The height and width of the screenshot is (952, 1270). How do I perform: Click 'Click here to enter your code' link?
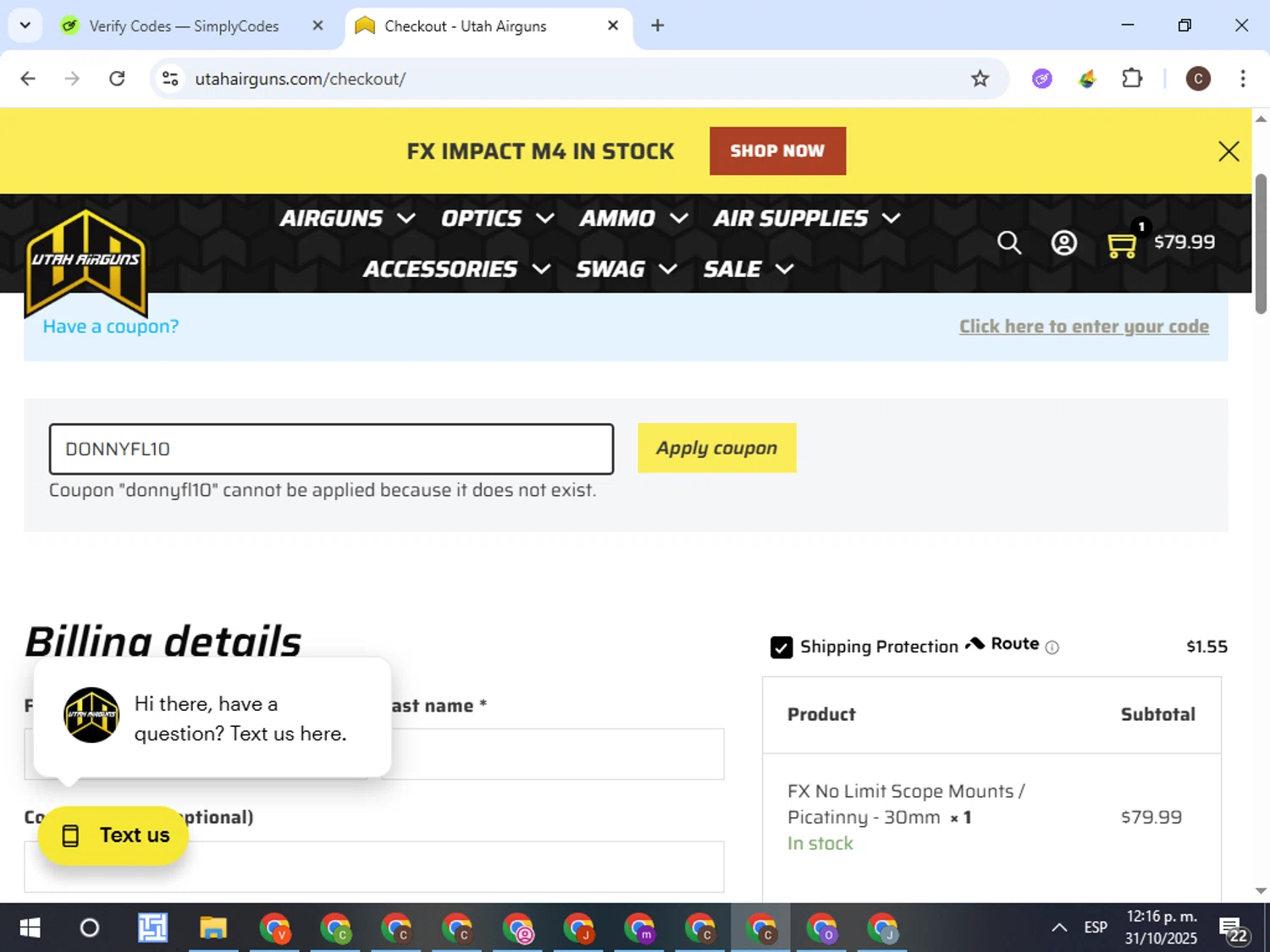tap(1084, 327)
